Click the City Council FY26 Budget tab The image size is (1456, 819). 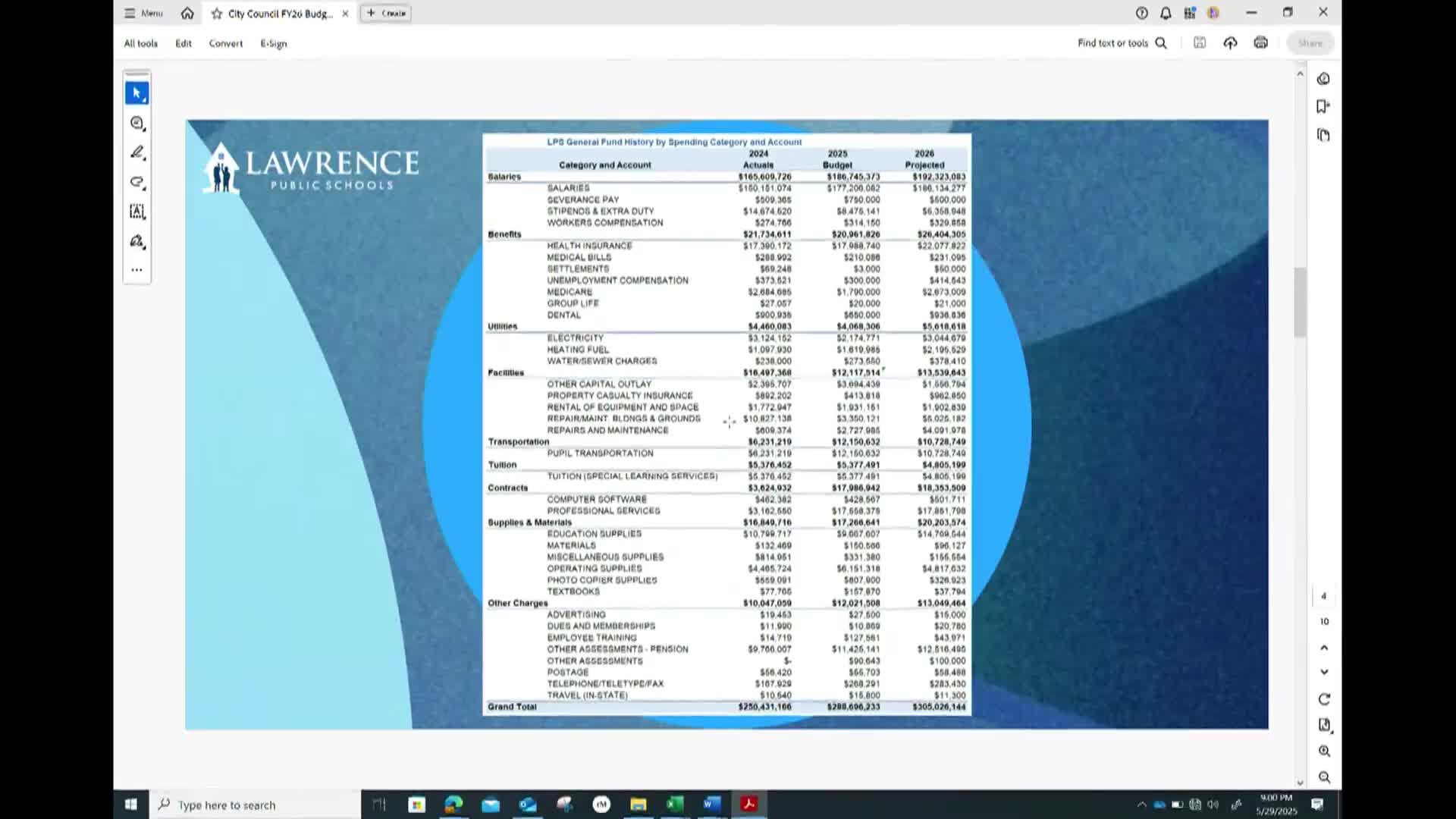[280, 14]
